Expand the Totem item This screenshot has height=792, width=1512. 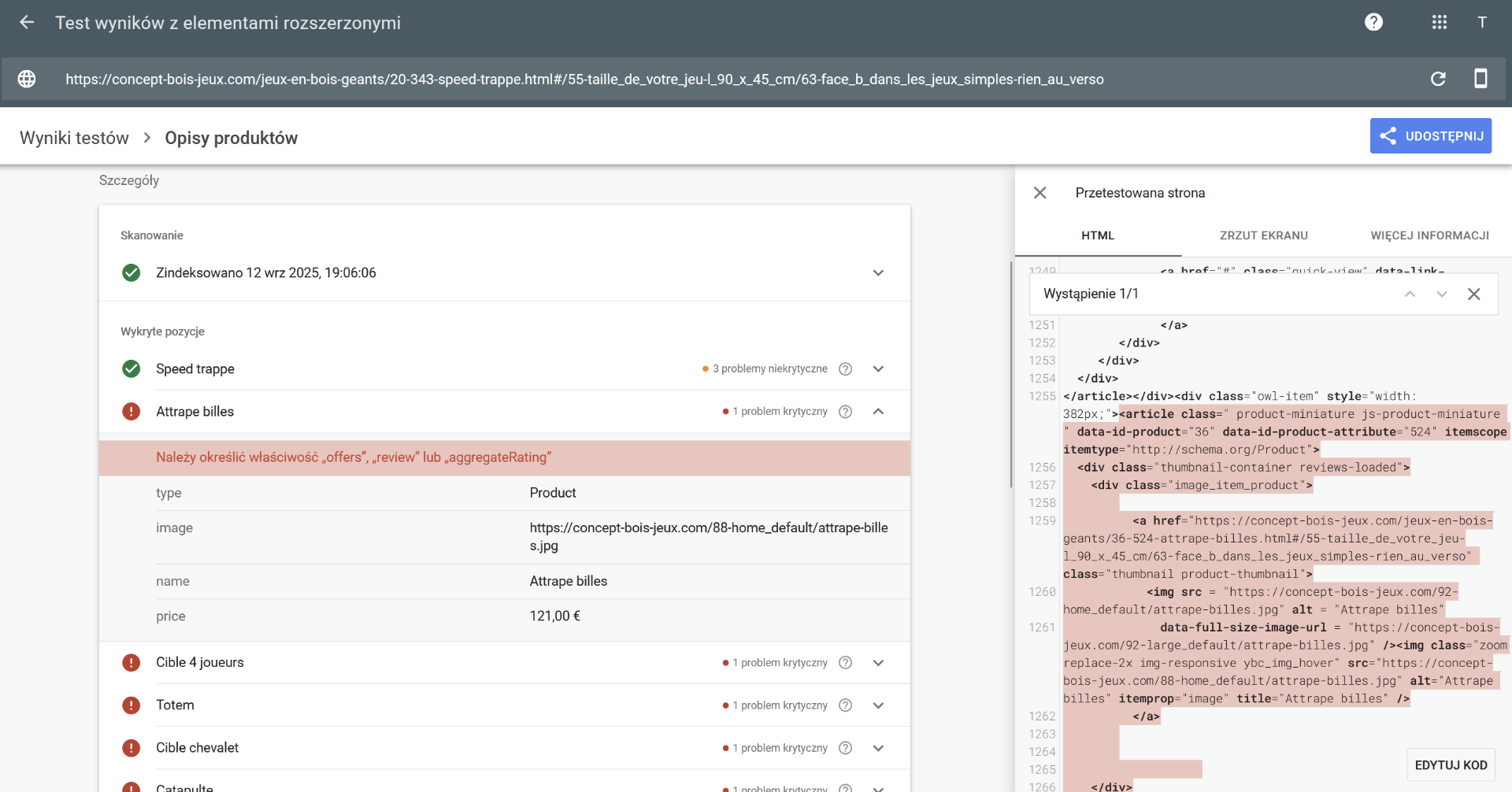click(878, 705)
